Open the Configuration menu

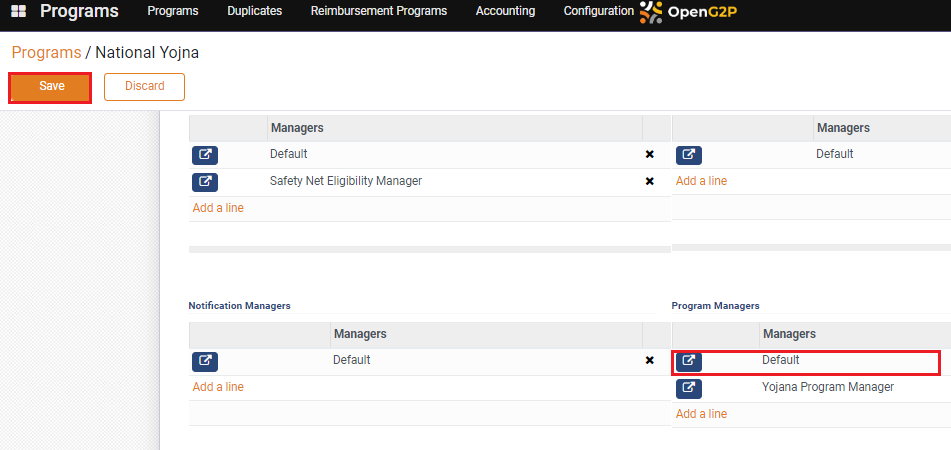pos(598,11)
